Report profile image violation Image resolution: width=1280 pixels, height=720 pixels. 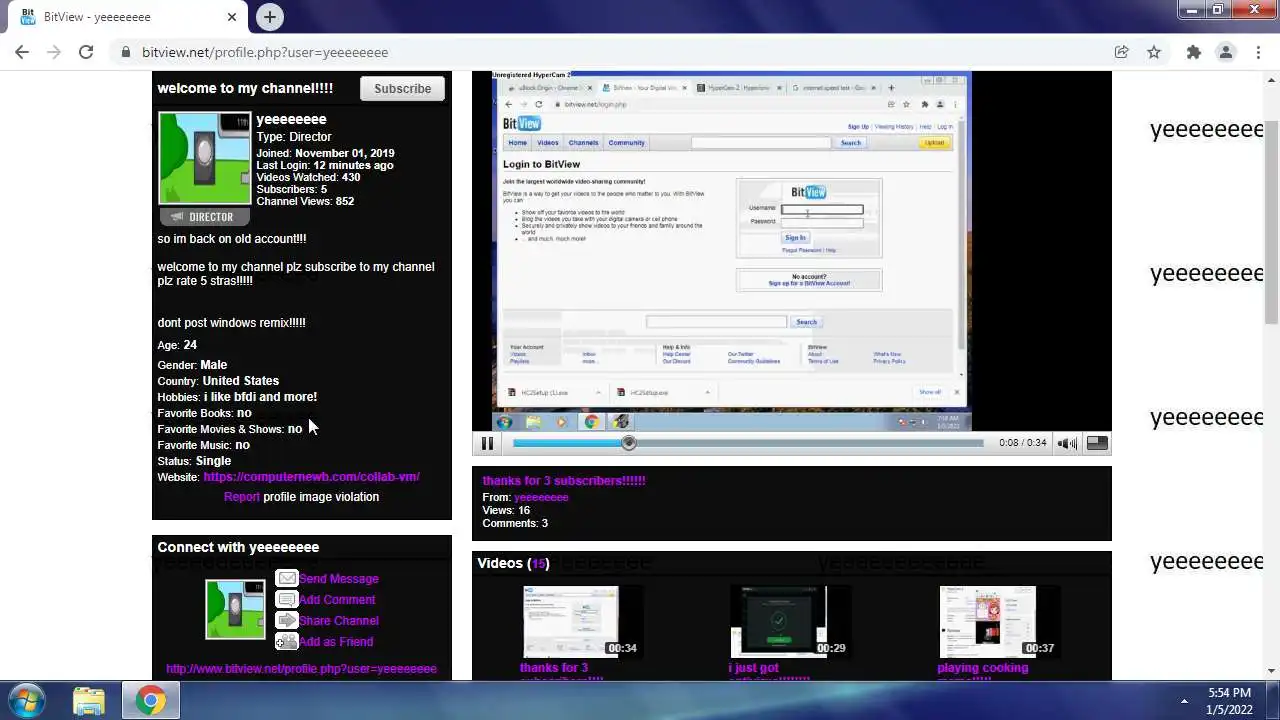point(242,497)
